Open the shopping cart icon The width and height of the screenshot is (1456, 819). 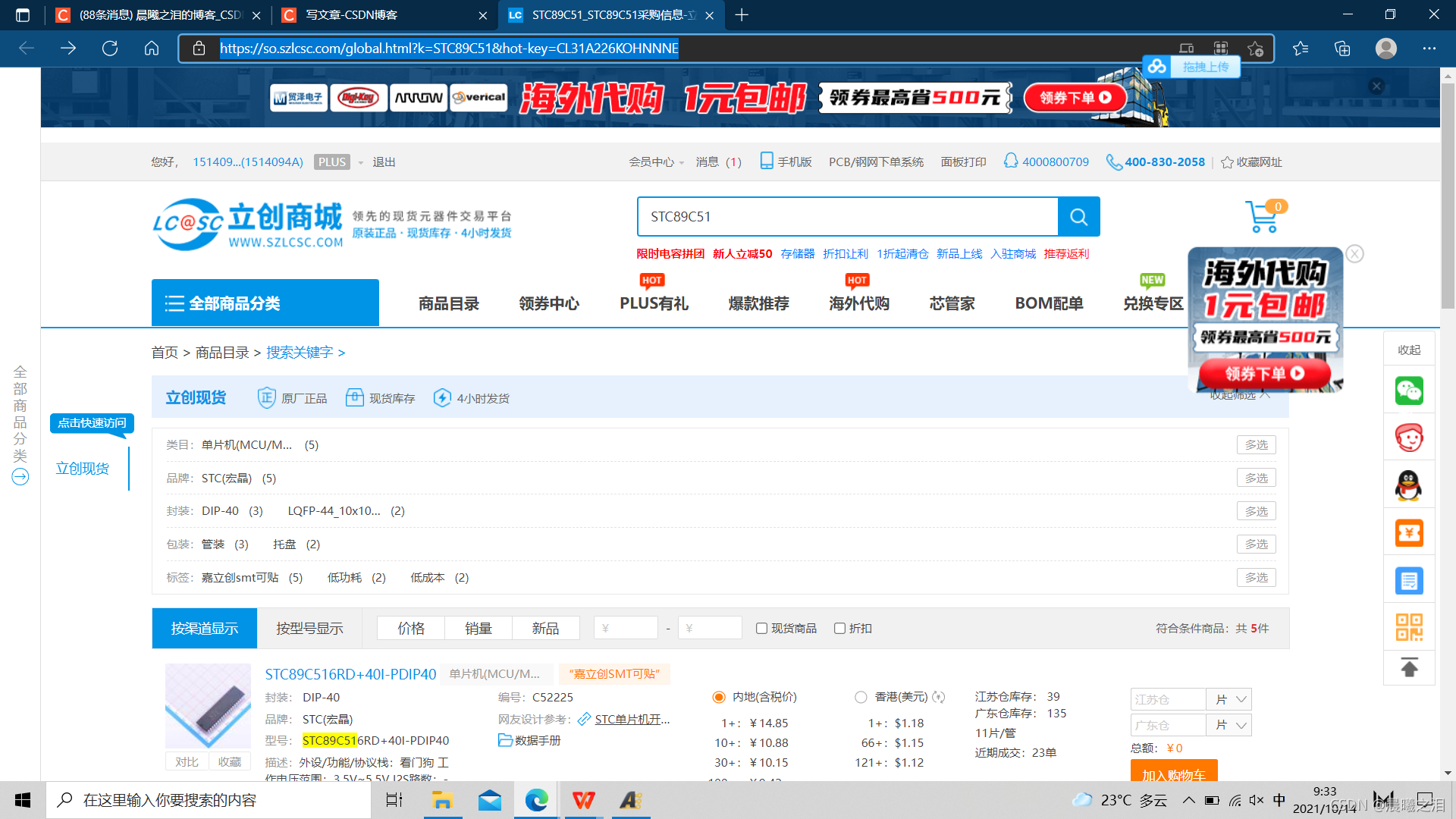coord(1263,217)
